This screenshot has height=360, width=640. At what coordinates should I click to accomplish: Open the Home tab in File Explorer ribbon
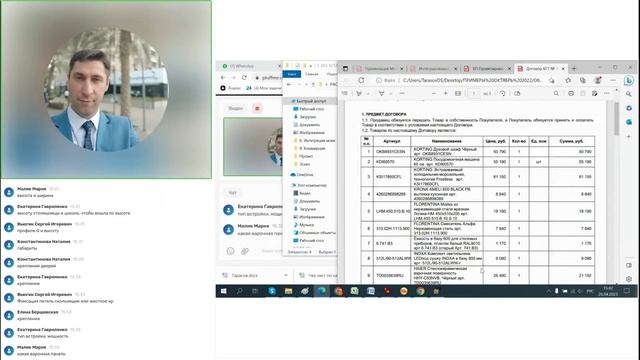[x=311, y=74]
